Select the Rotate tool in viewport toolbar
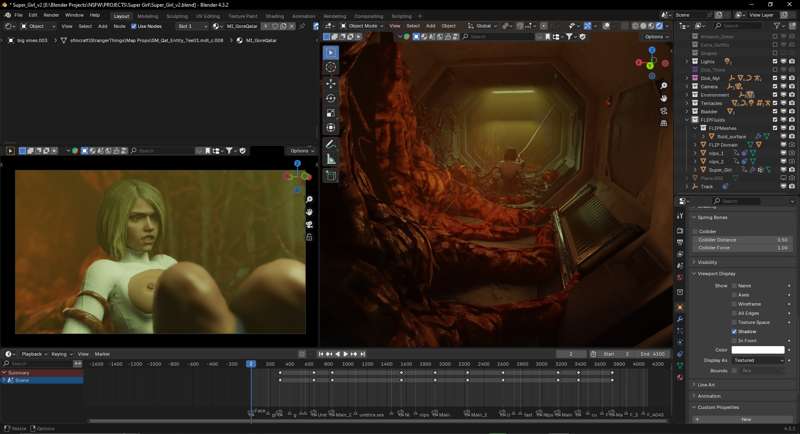 331,98
